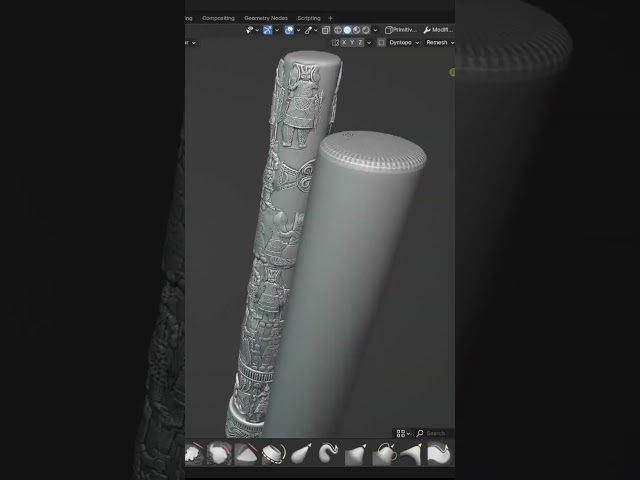Select the Snake Hook curled brush
This screenshot has height=480, width=640.
tap(329, 453)
